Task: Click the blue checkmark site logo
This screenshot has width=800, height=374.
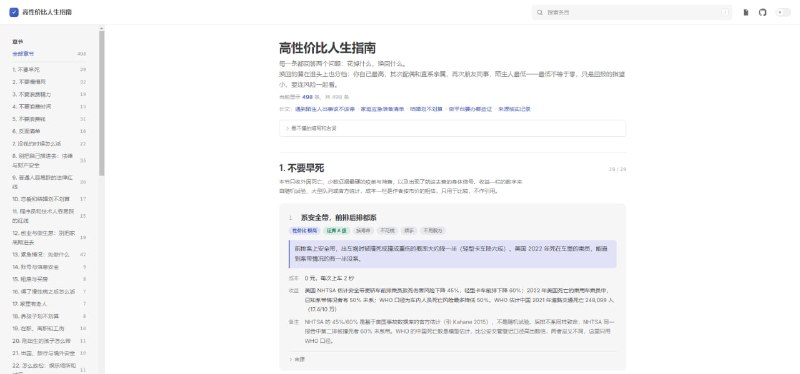Action: 14,12
